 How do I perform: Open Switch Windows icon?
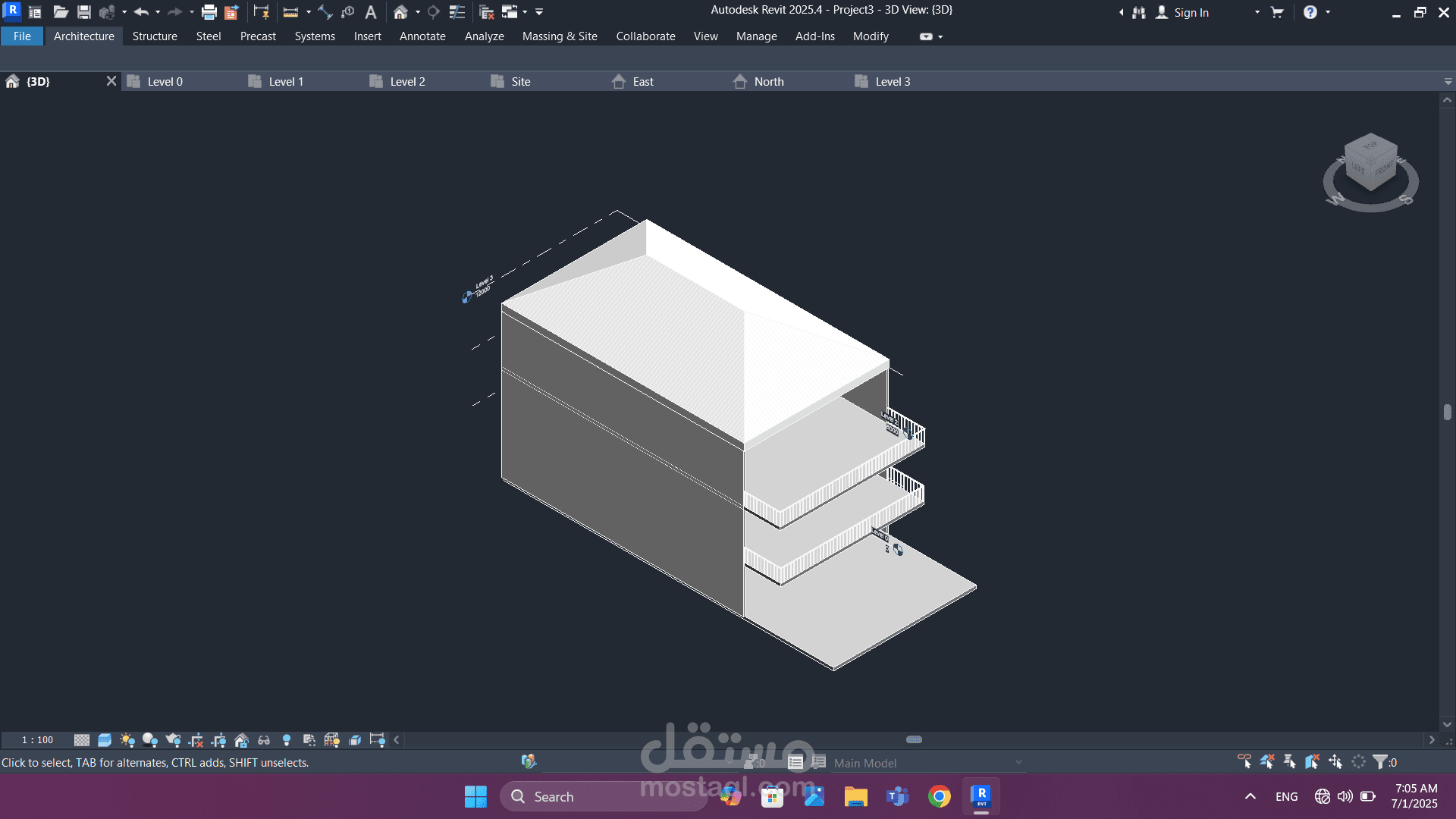click(x=510, y=12)
